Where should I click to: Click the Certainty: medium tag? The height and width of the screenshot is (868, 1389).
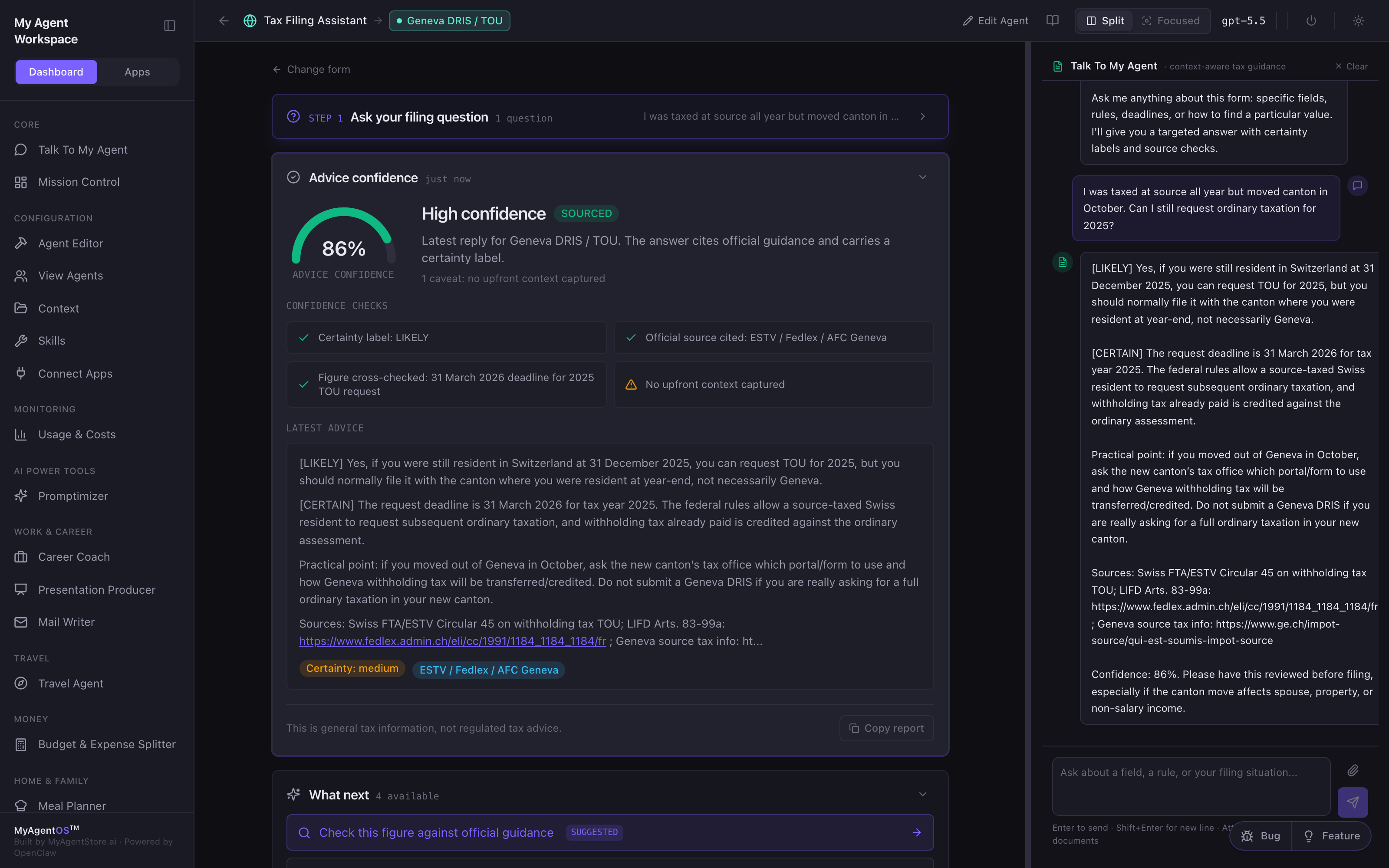[x=352, y=668]
